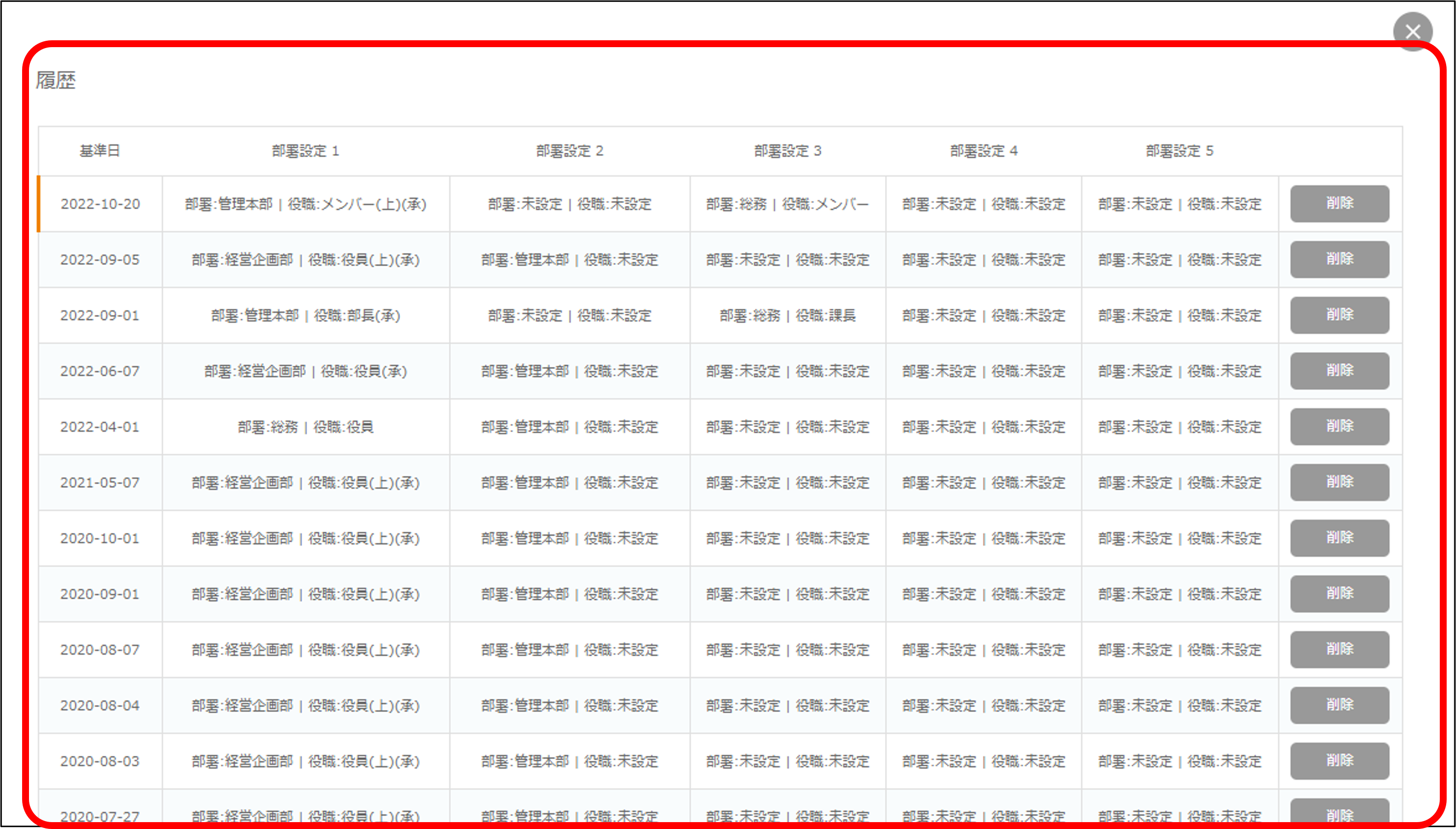The image size is (1456, 829).
Task: Delete the 2021-05-07 history entry
Action: (x=1339, y=482)
